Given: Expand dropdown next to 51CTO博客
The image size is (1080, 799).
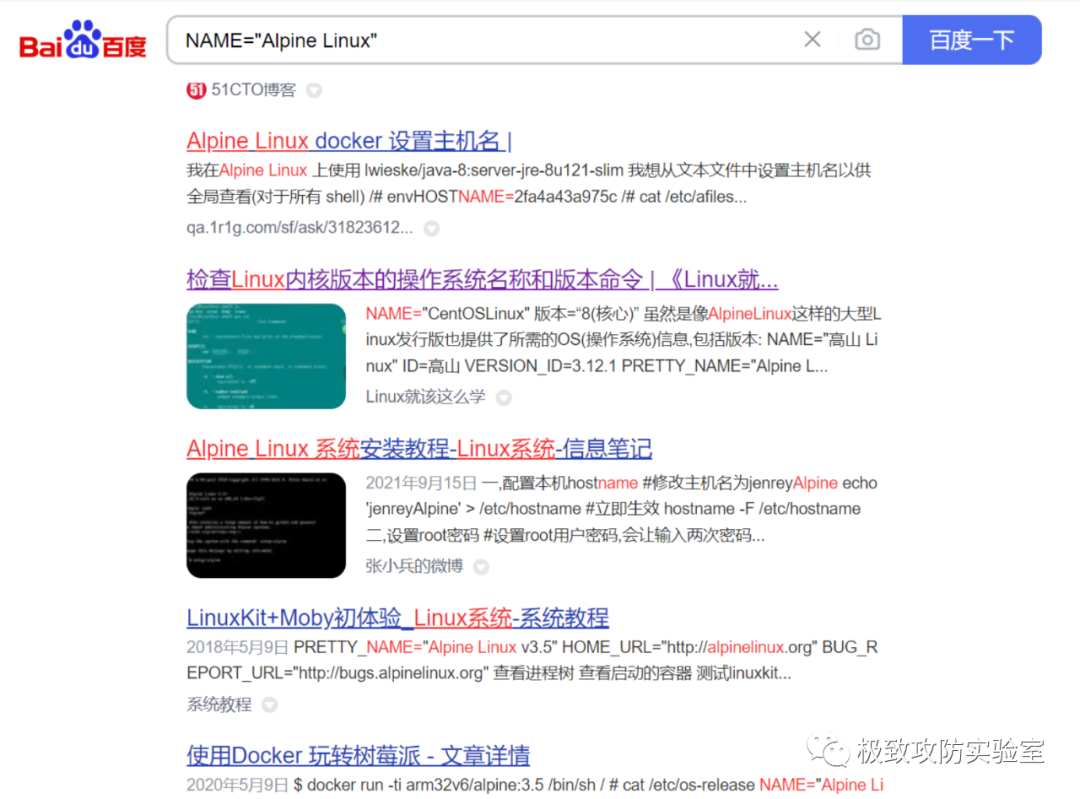Looking at the screenshot, I should coord(314,91).
